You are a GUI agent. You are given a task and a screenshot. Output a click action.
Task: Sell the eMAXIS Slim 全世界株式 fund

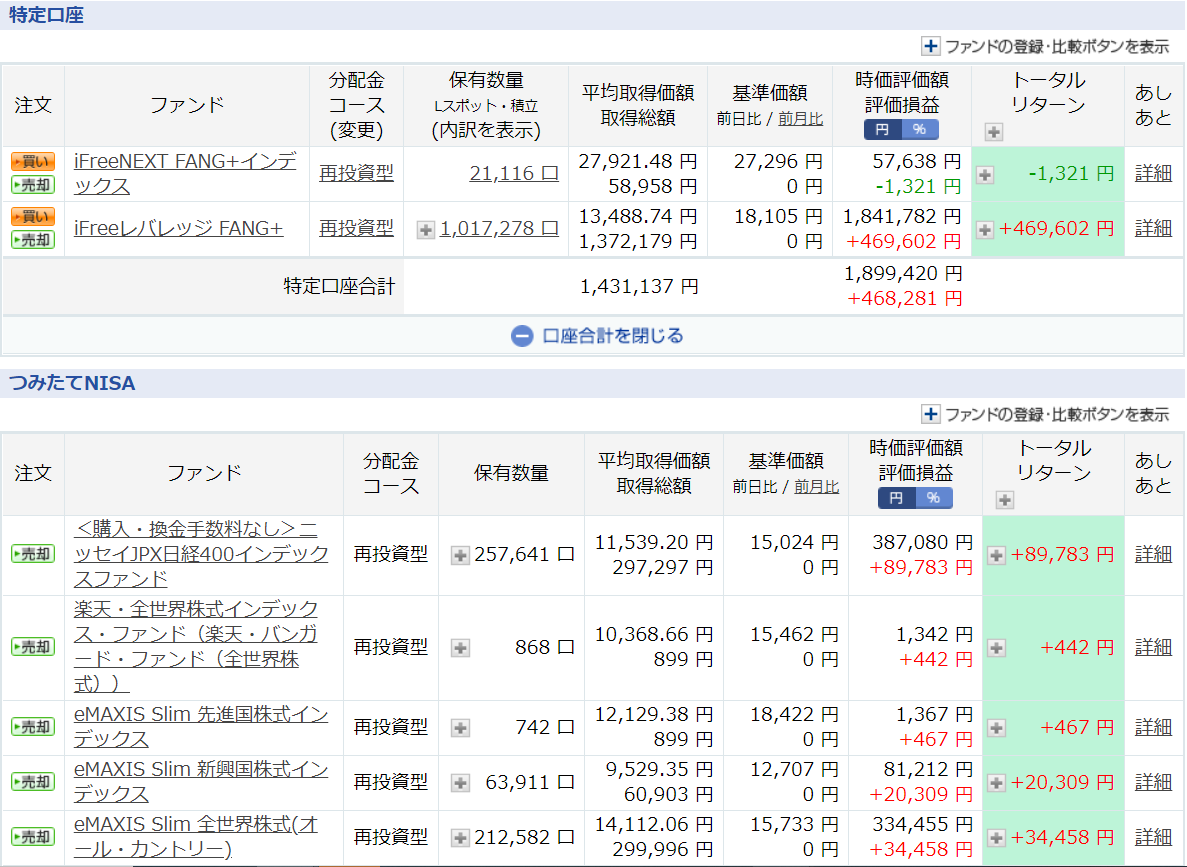[33, 837]
